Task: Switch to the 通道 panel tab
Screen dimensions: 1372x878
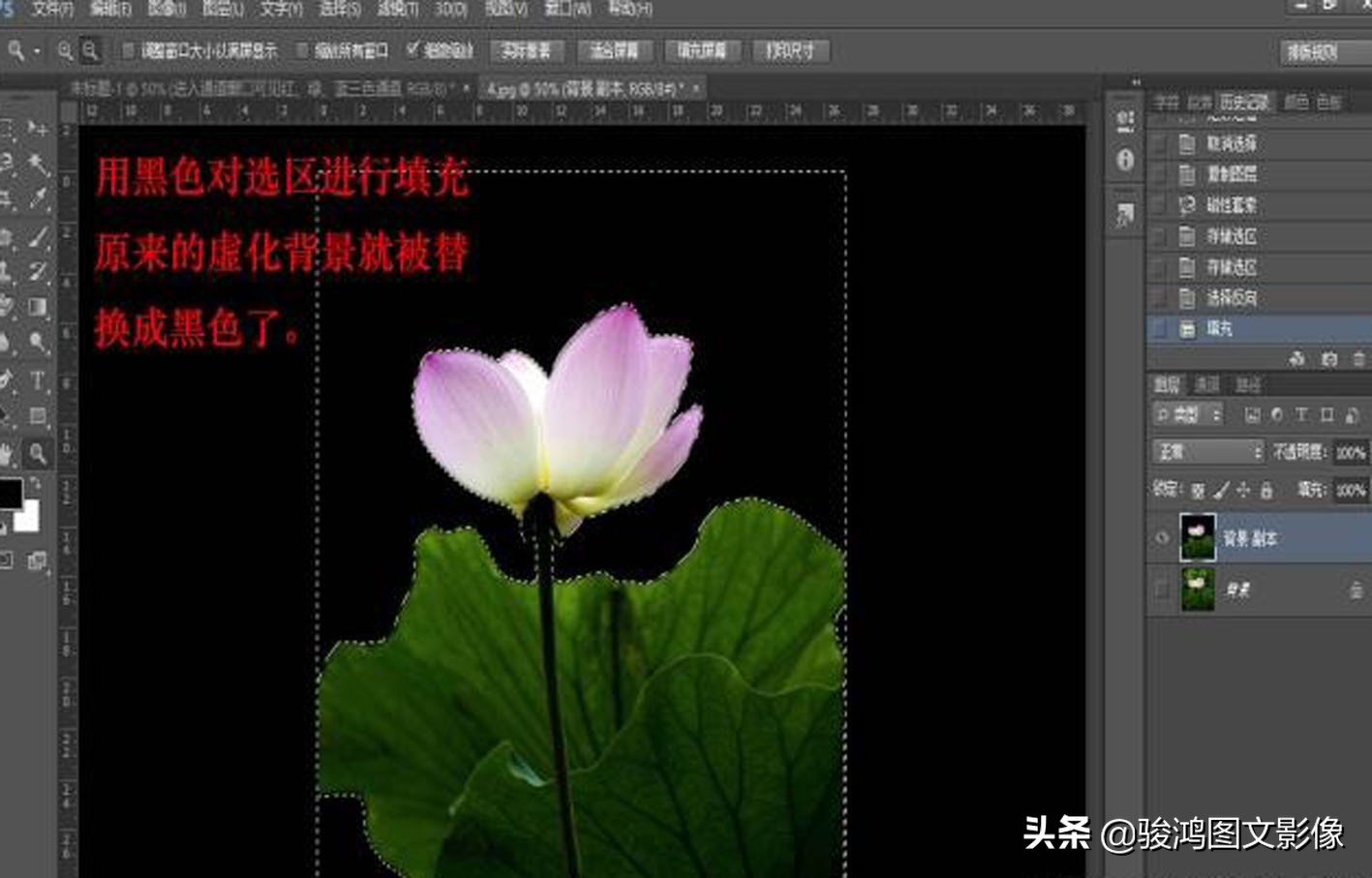Action: (1205, 384)
